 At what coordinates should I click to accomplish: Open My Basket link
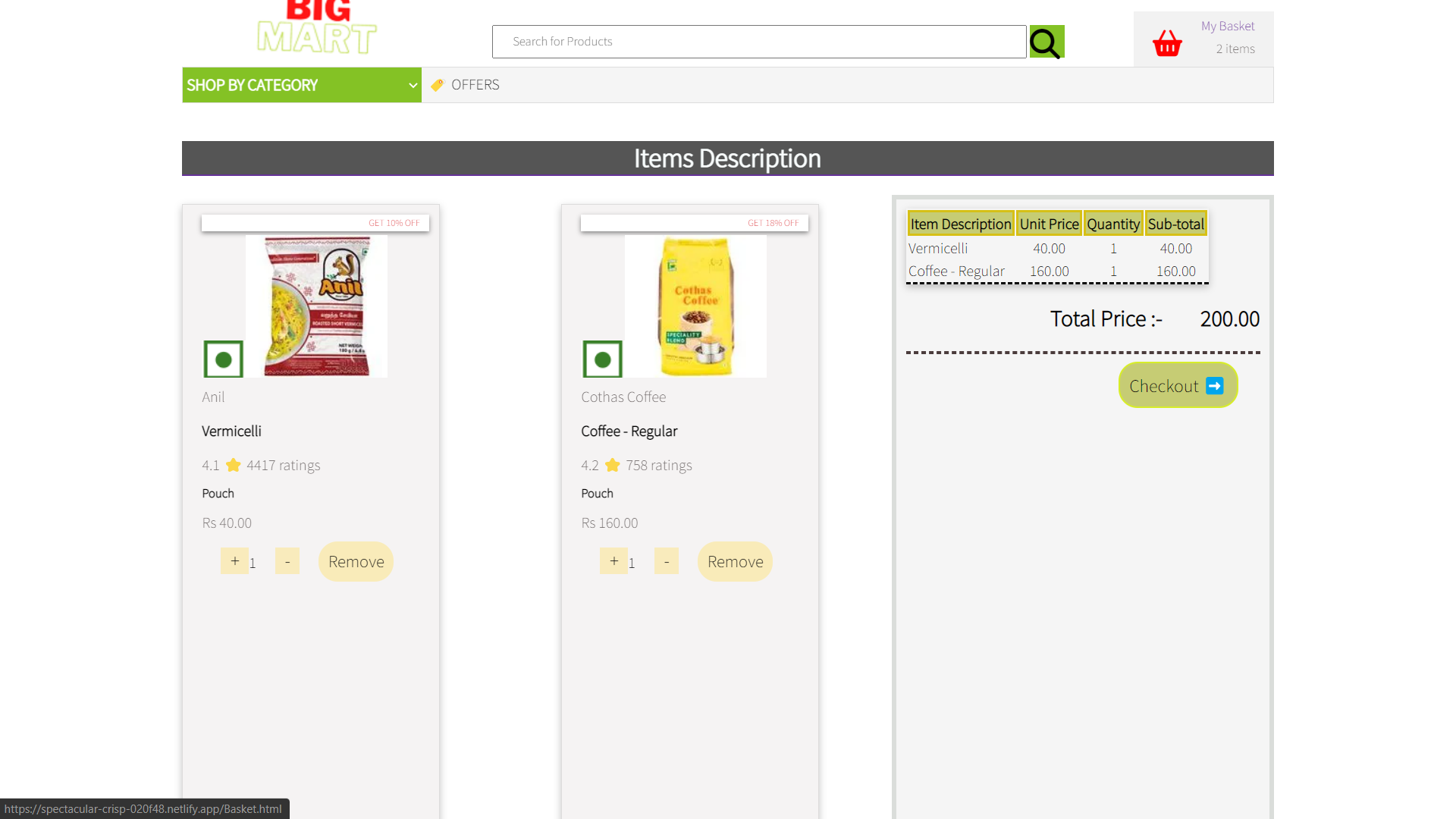click(1228, 26)
